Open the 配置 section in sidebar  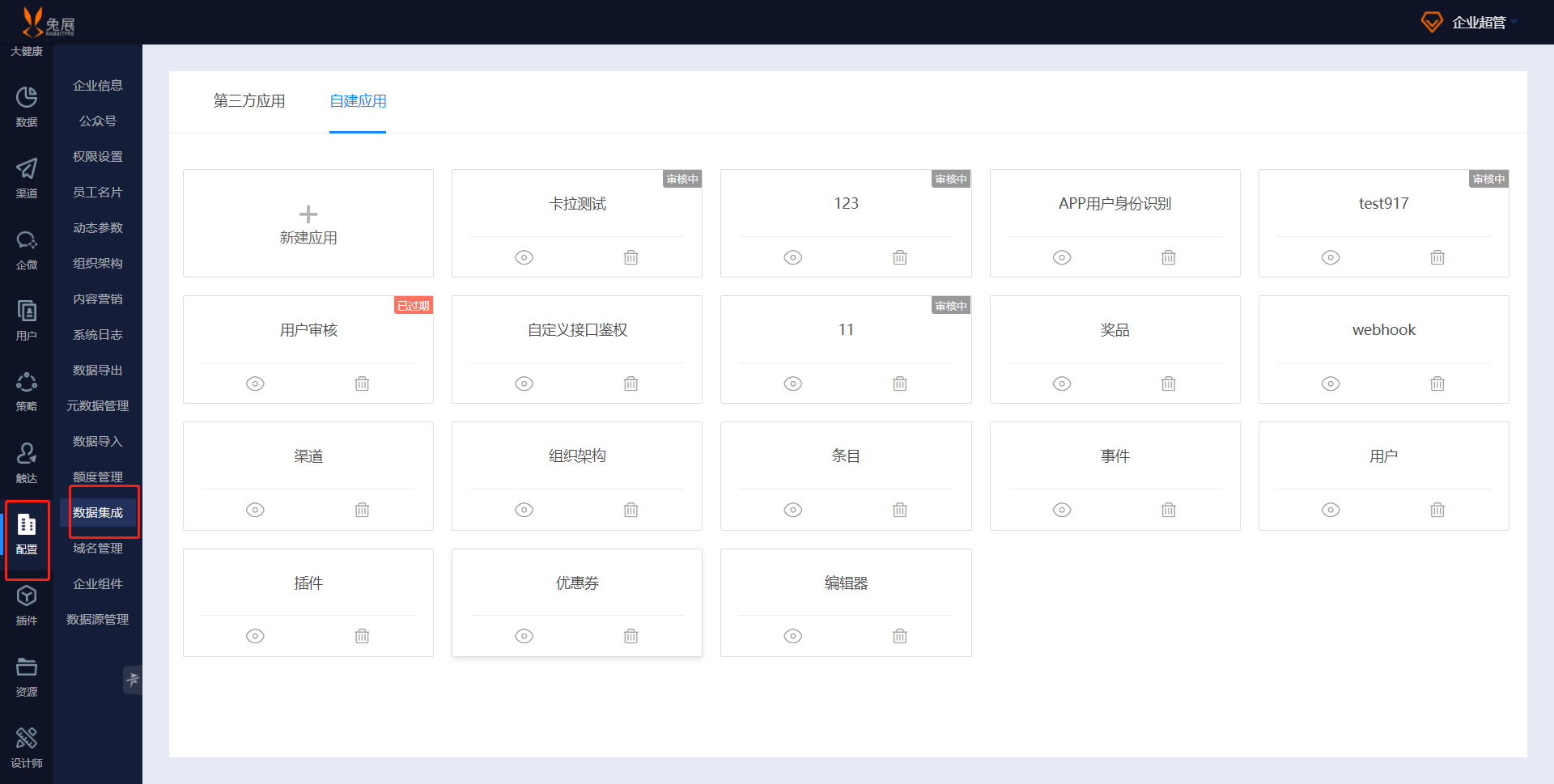(27, 534)
